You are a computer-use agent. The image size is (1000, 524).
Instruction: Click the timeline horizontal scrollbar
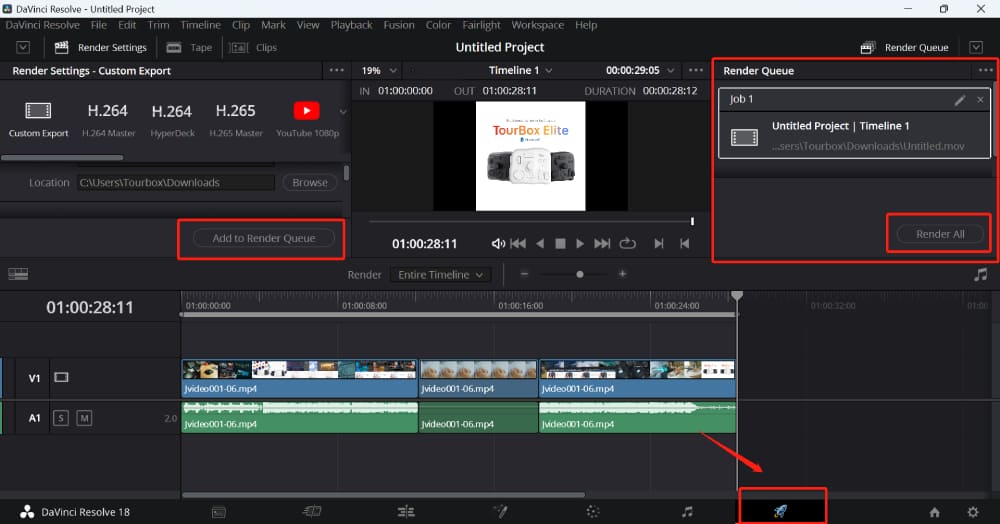(383, 495)
